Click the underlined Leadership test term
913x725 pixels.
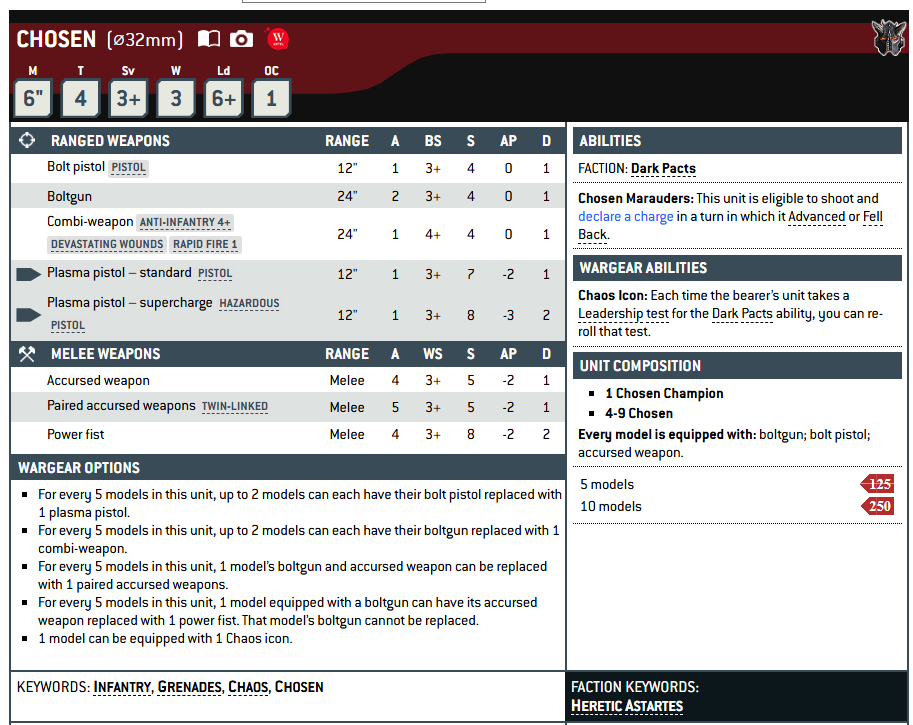pyautogui.click(x=623, y=314)
